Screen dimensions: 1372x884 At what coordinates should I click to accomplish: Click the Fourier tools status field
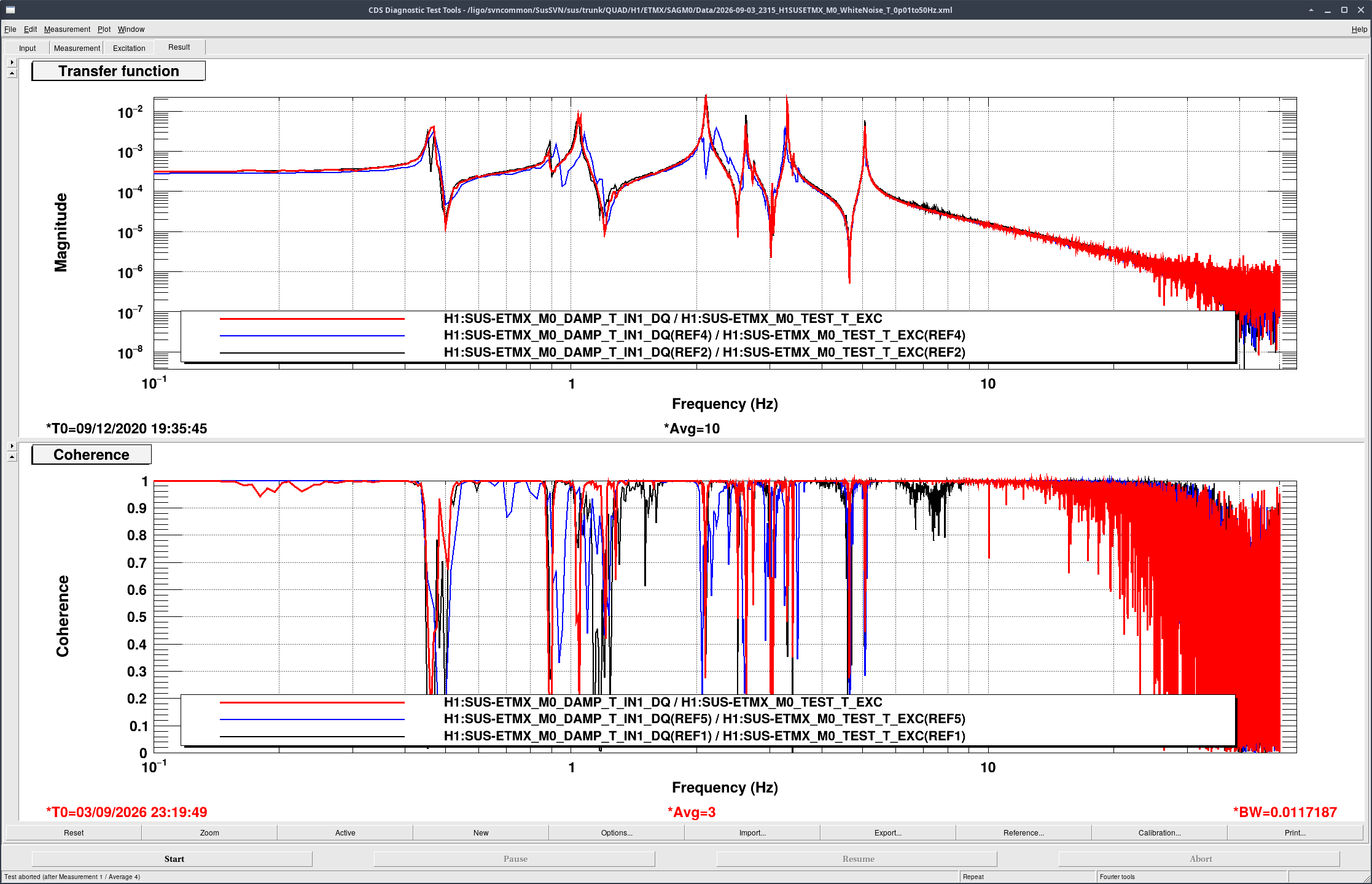point(1191,877)
